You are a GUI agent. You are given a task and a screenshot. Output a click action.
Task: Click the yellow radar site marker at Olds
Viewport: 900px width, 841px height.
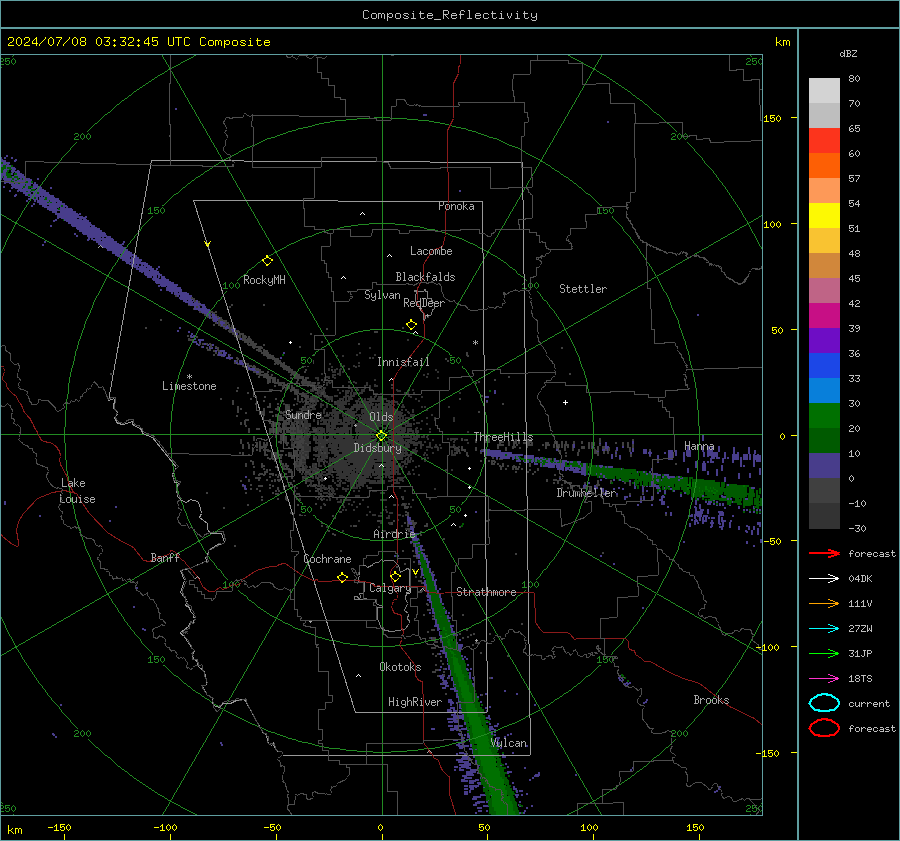pyautogui.click(x=381, y=436)
